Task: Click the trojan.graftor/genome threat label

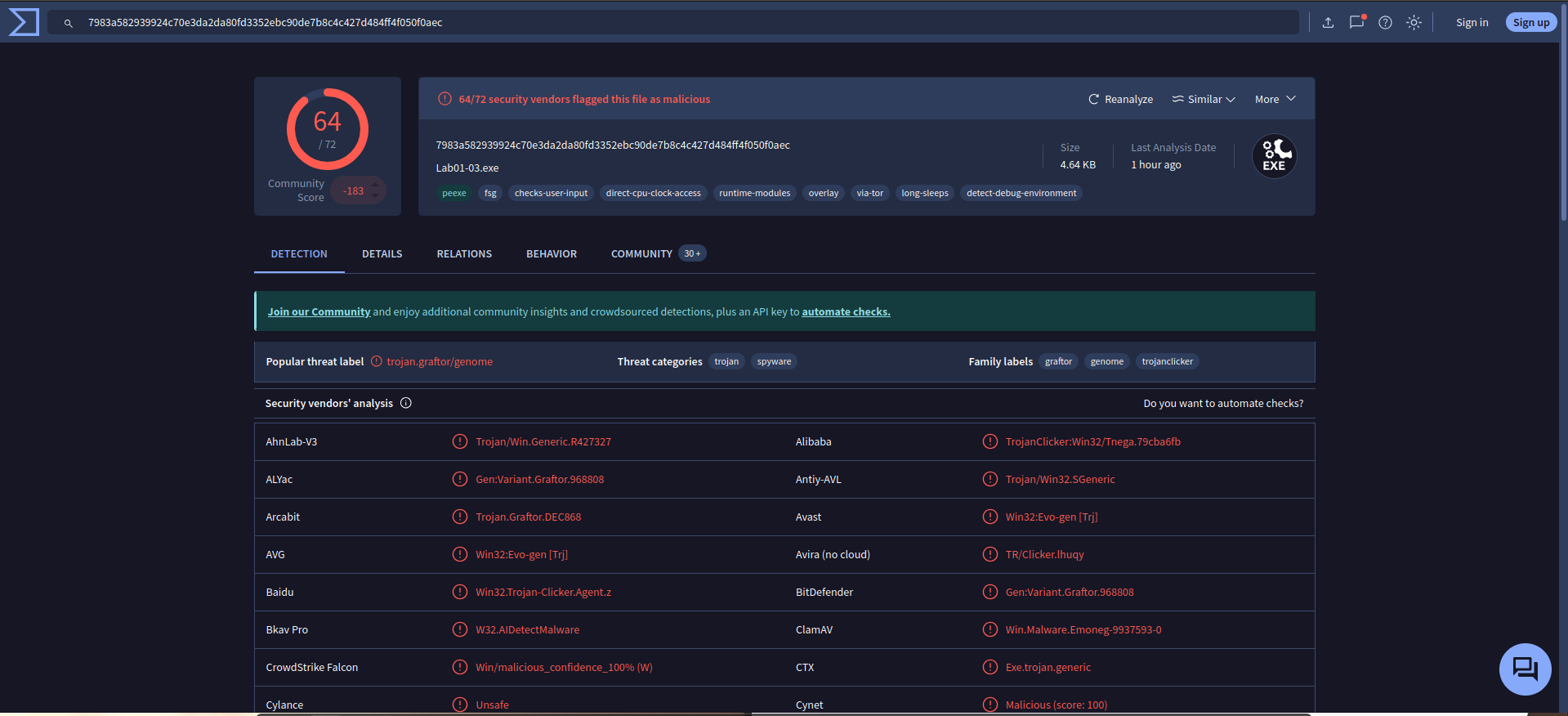Action: tap(440, 361)
